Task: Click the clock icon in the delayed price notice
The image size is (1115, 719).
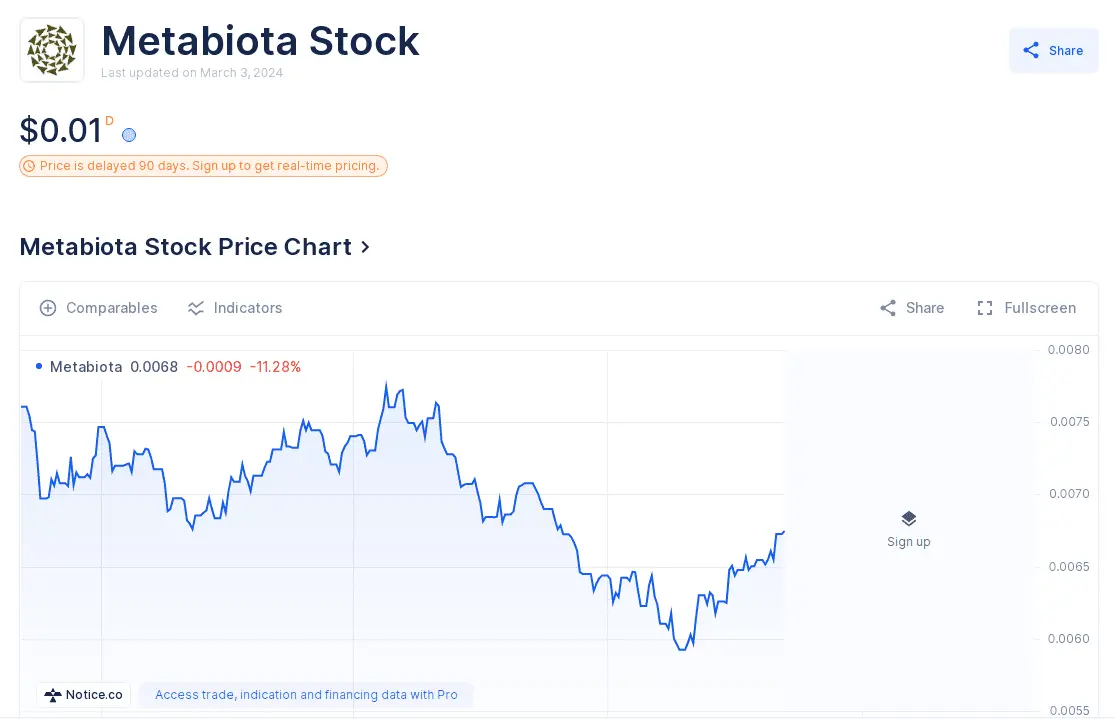Action: (x=29, y=166)
